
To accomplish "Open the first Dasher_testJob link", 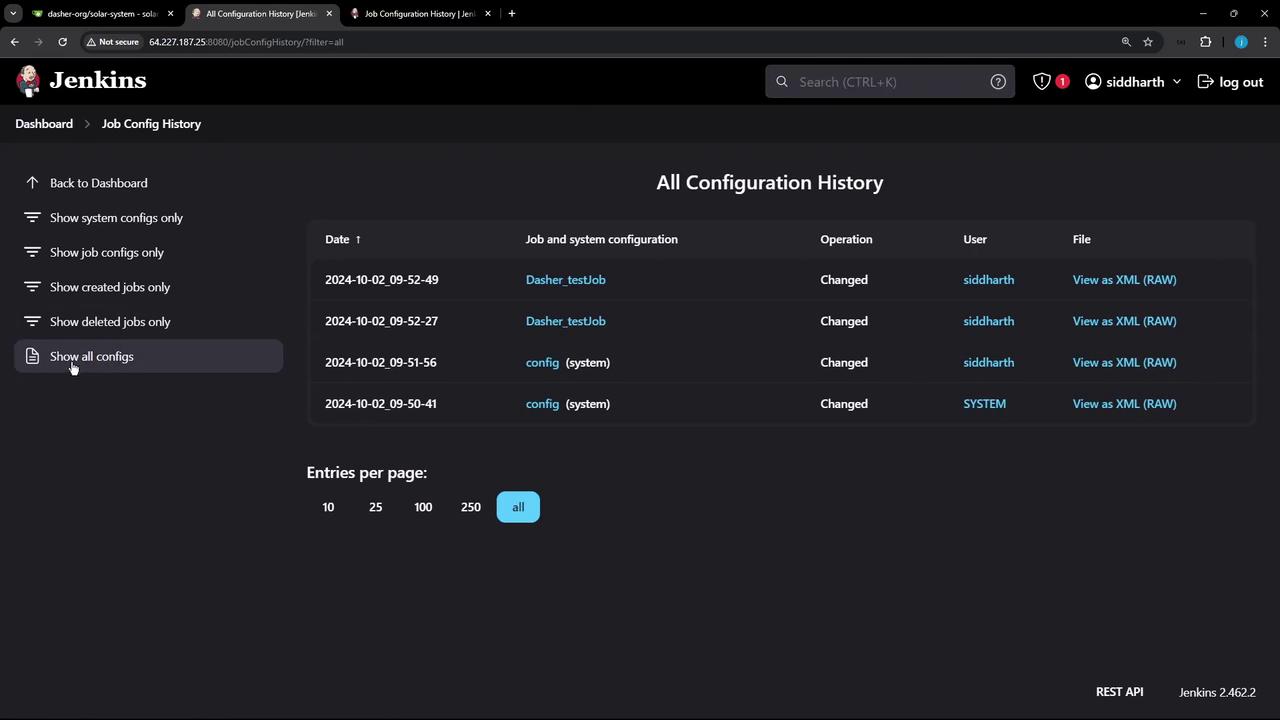I will (565, 280).
